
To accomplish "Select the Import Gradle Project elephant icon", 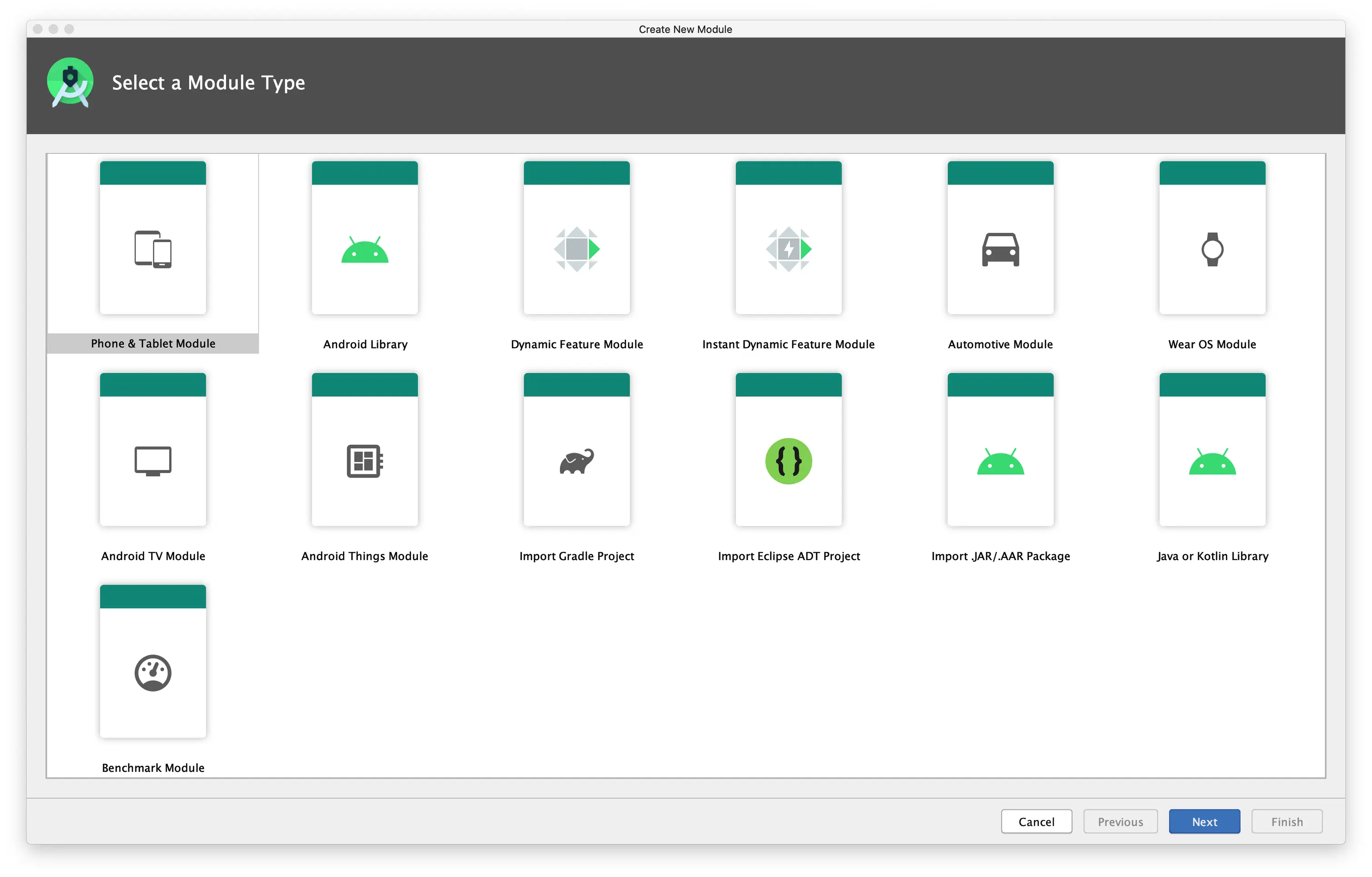I will 577,461.
